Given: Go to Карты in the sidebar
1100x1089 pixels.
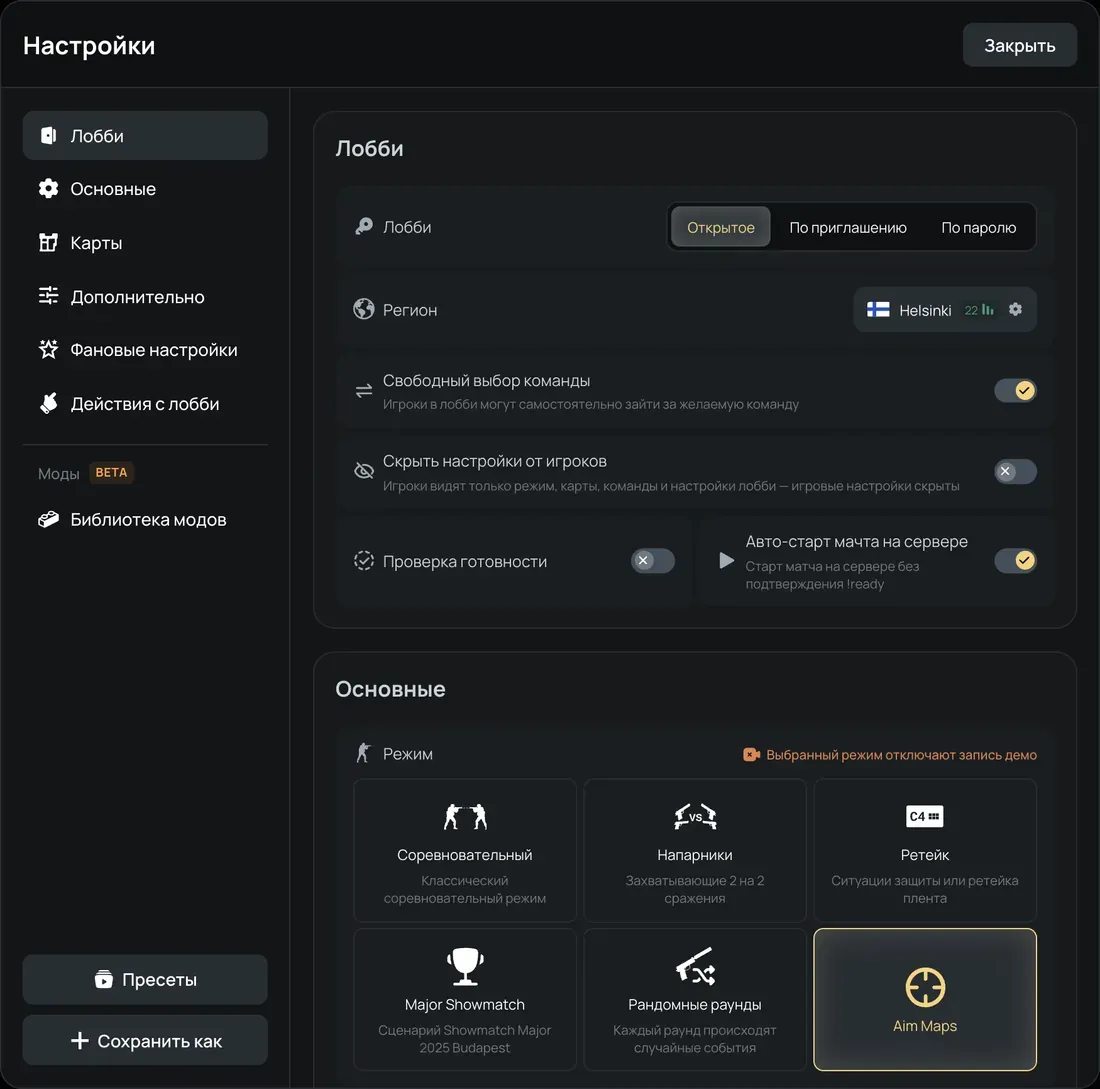Looking at the screenshot, I should [145, 243].
